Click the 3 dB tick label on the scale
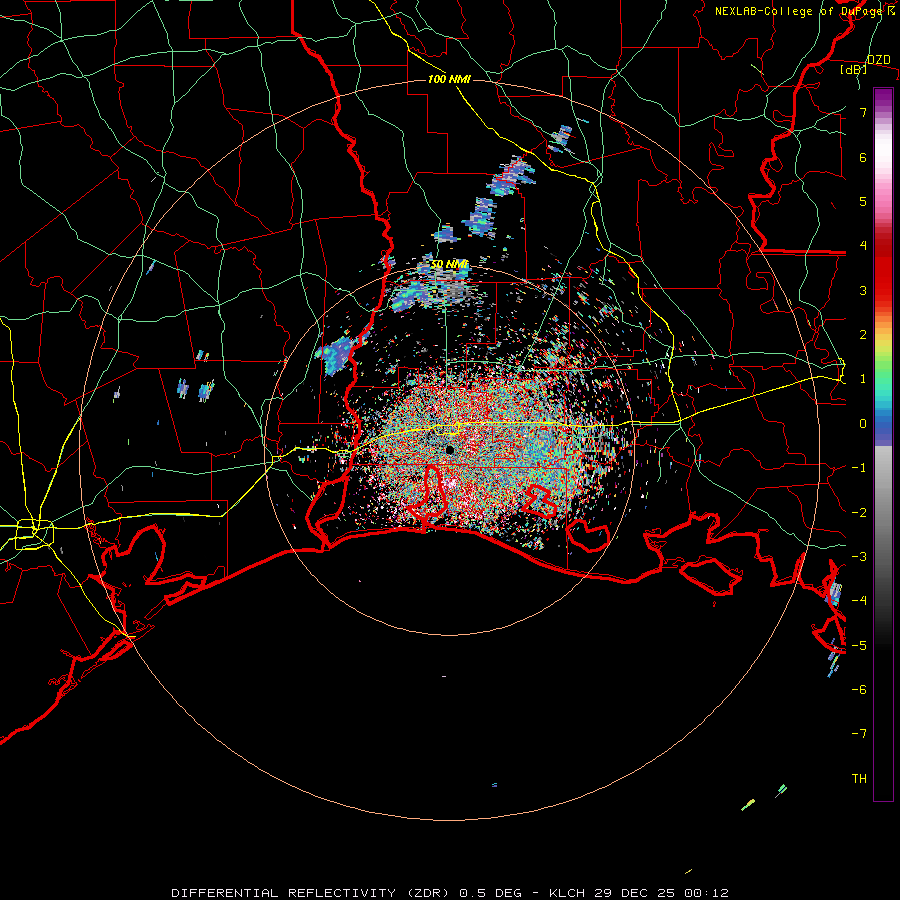The width and height of the screenshot is (900, 900). (x=863, y=290)
